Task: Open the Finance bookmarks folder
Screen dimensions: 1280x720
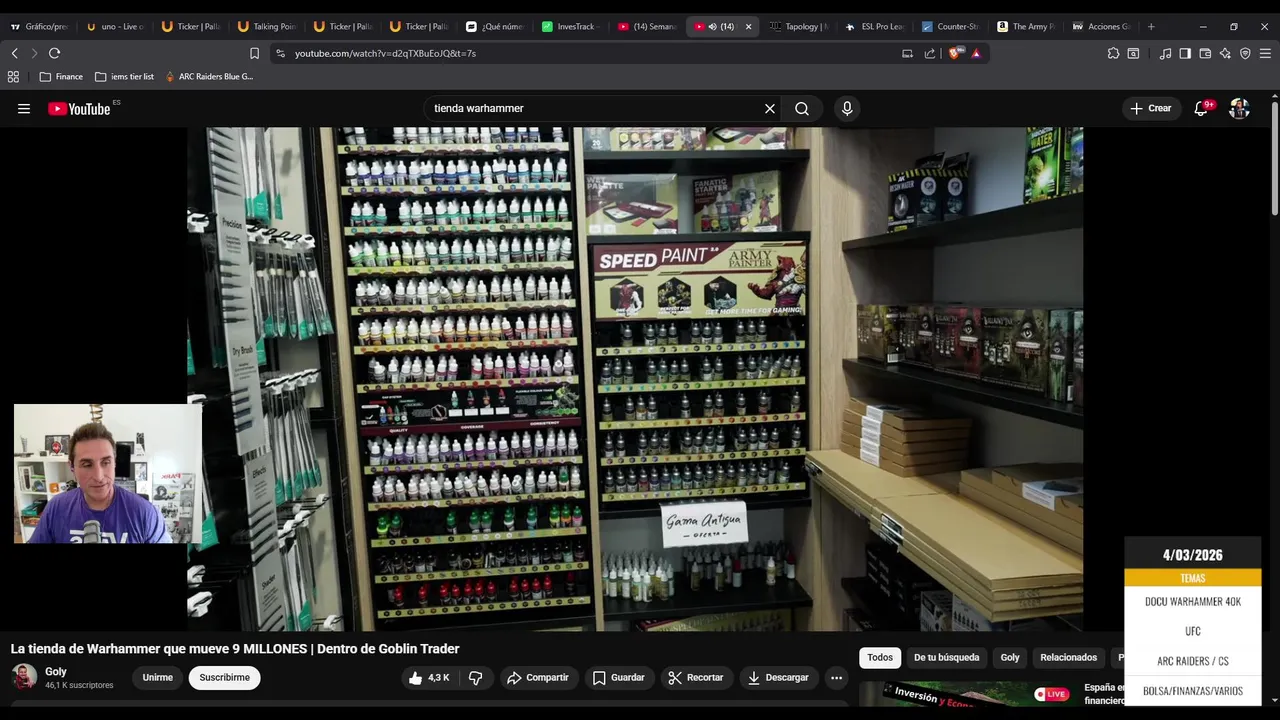Action: tap(61, 77)
